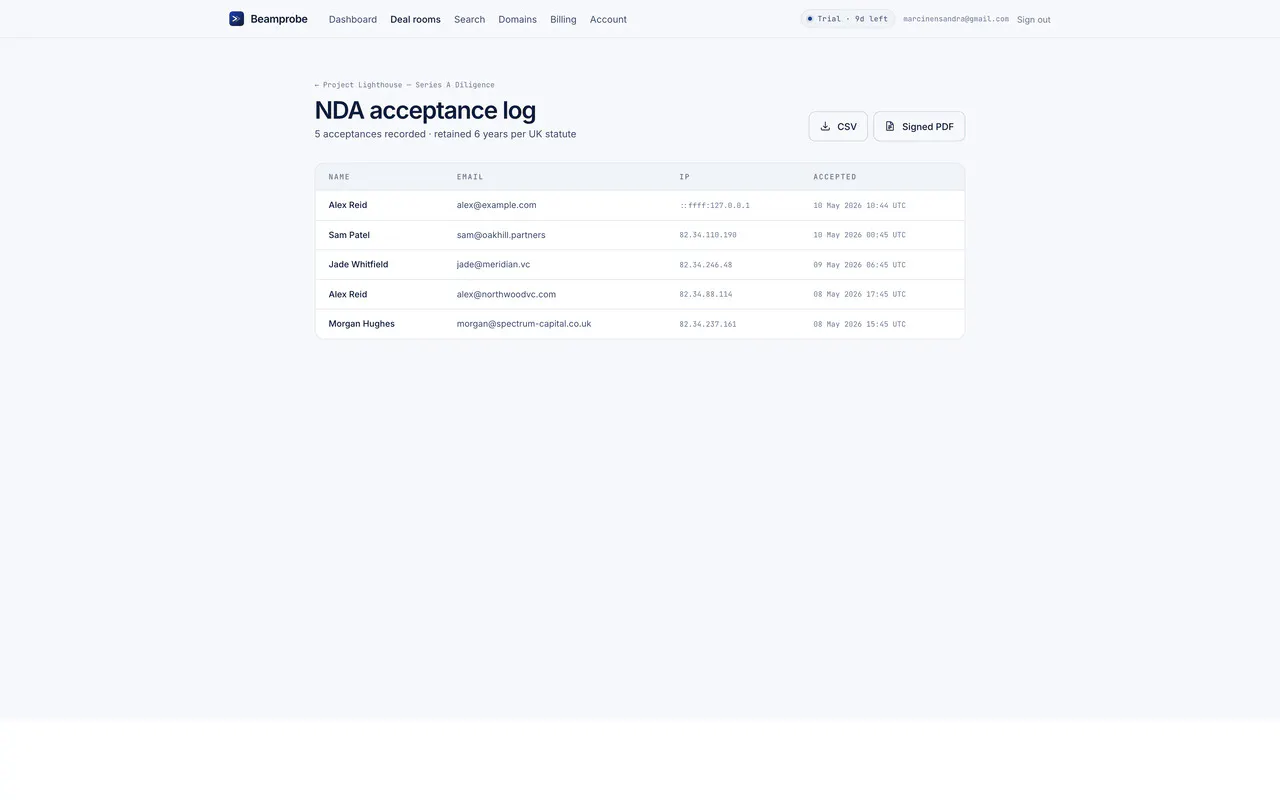Click the ACCEPTED column header
1280x800 pixels.
coord(835,177)
